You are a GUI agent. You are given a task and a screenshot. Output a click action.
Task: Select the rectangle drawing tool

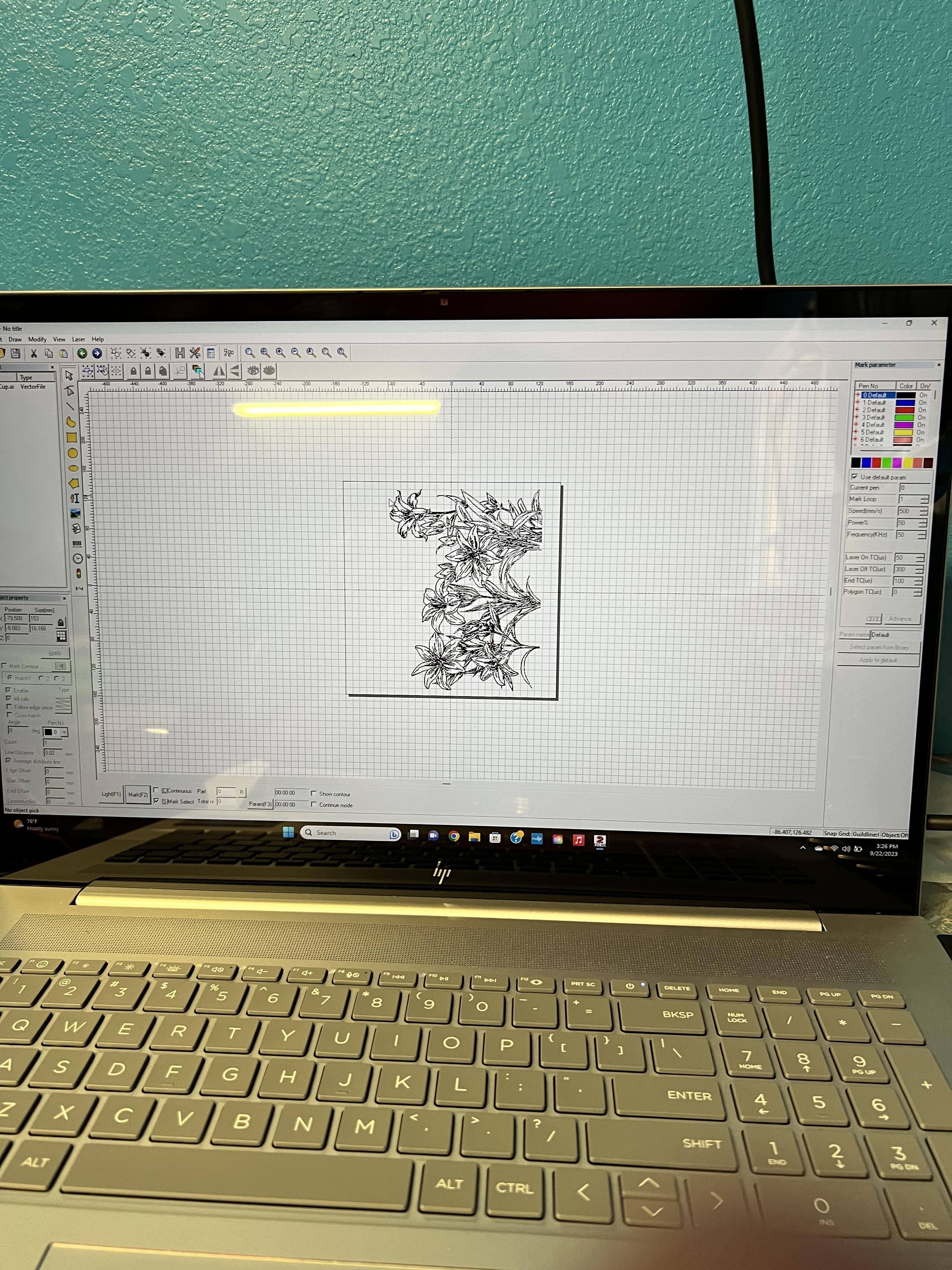coord(72,438)
